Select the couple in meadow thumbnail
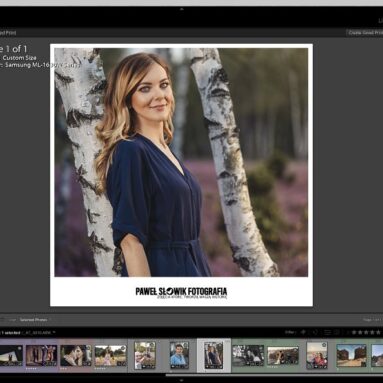383x383 pixels. [110, 355]
